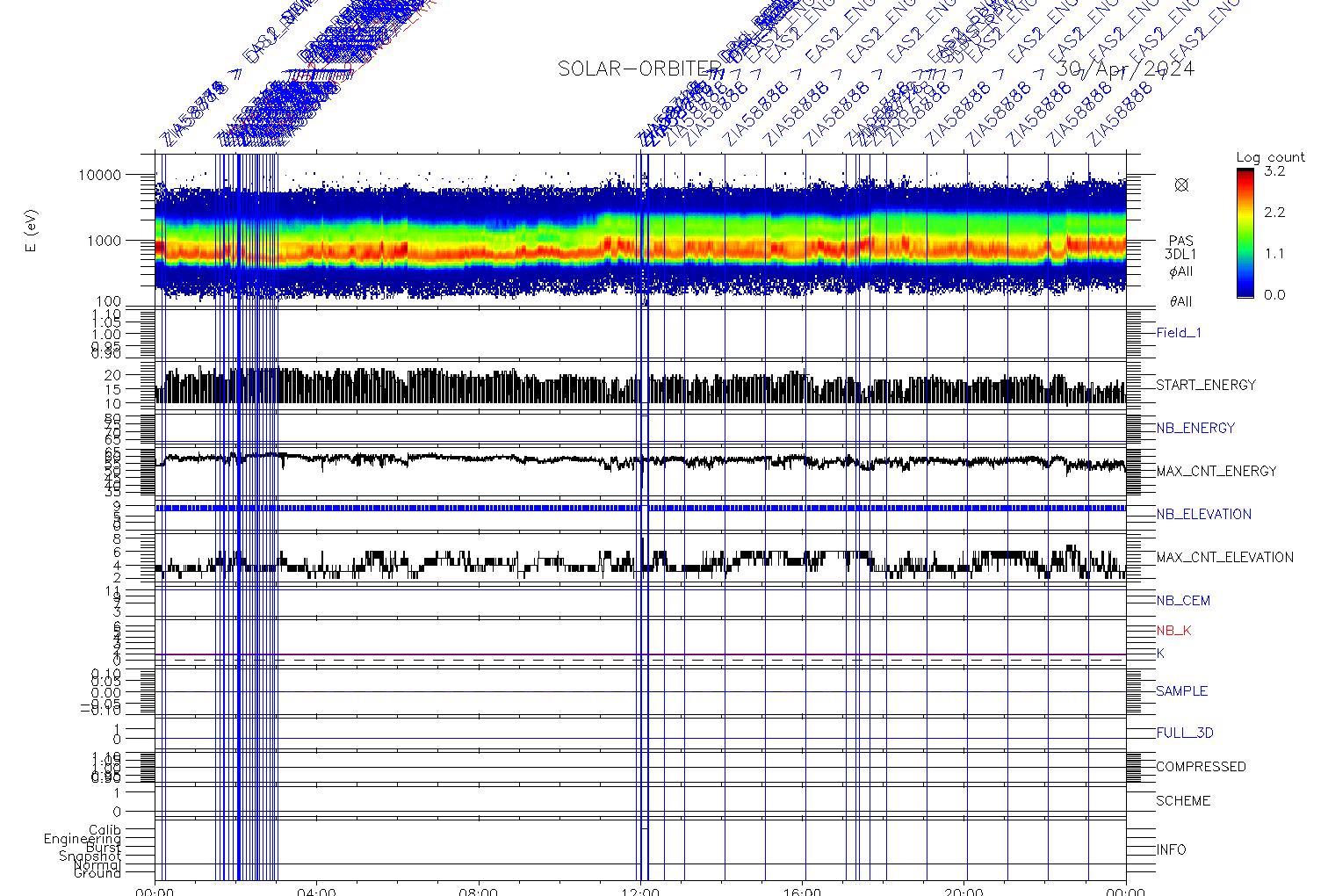This screenshot has width=1328, height=896.
Task: Click the 3.2 colorbar maximum value
Action: 1274,171
